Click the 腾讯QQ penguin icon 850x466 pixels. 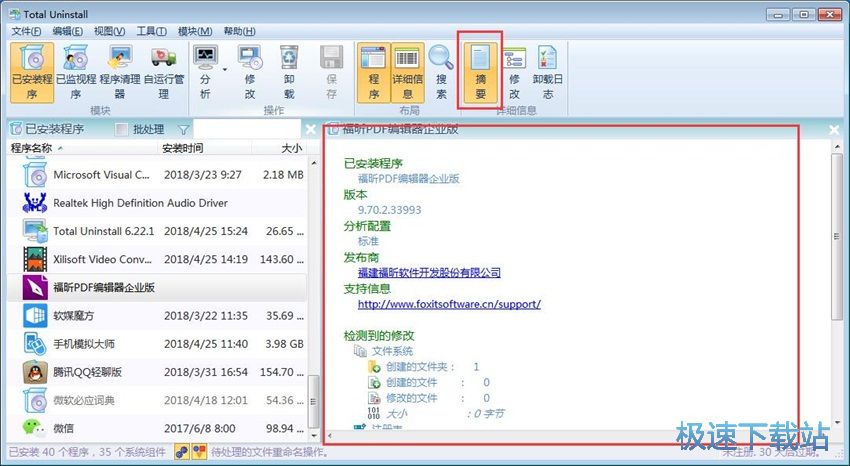click(x=35, y=372)
